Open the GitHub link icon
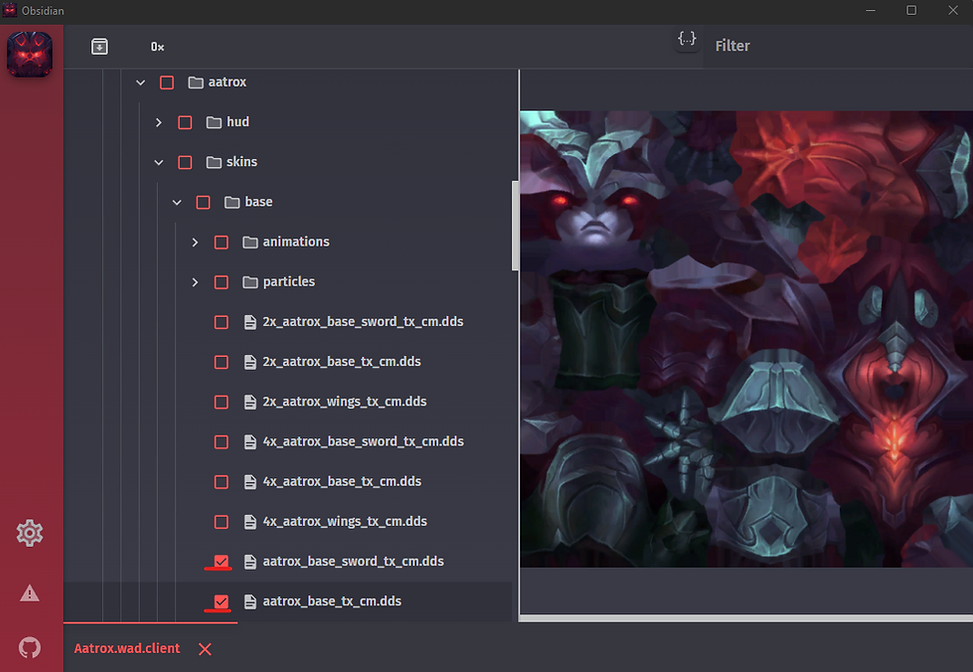The height and width of the screenshot is (672, 973). (x=29, y=648)
